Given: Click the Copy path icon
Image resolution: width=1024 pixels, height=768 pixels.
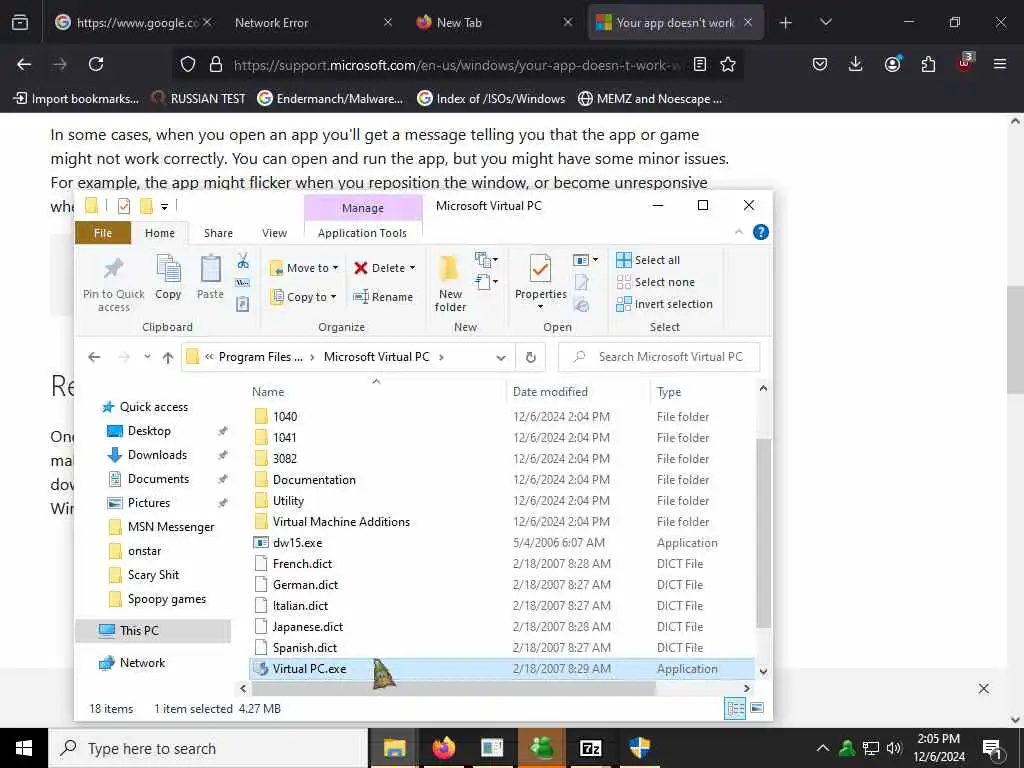Looking at the screenshot, I should [x=243, y=283].
